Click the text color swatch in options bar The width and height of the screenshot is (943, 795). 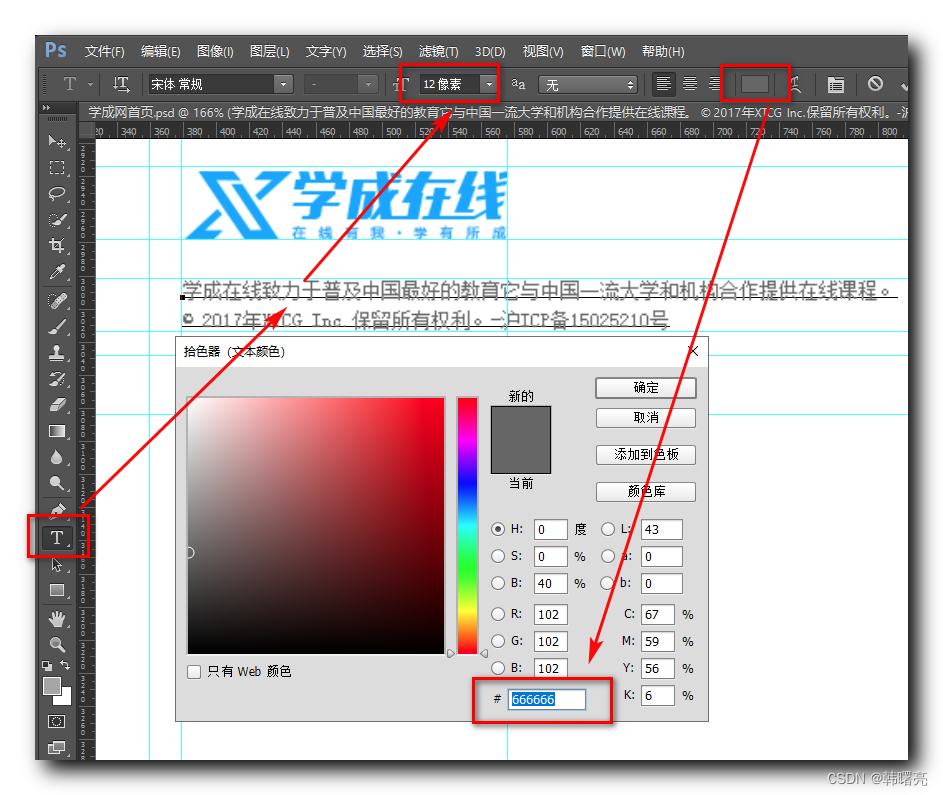click(755, 84)
